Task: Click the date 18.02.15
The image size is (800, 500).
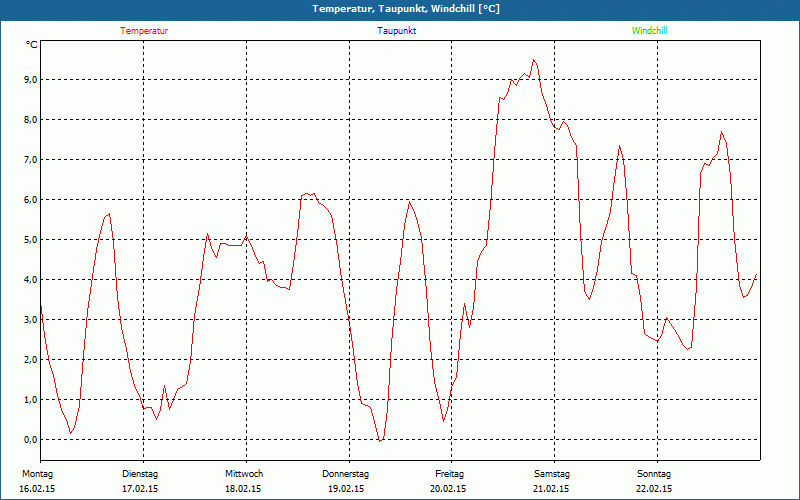Action: pos(243,489)
